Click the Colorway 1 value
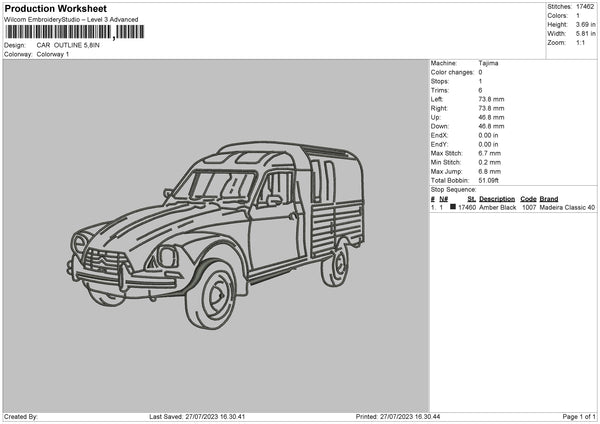The image size is (600, 424). click(54, 54)
